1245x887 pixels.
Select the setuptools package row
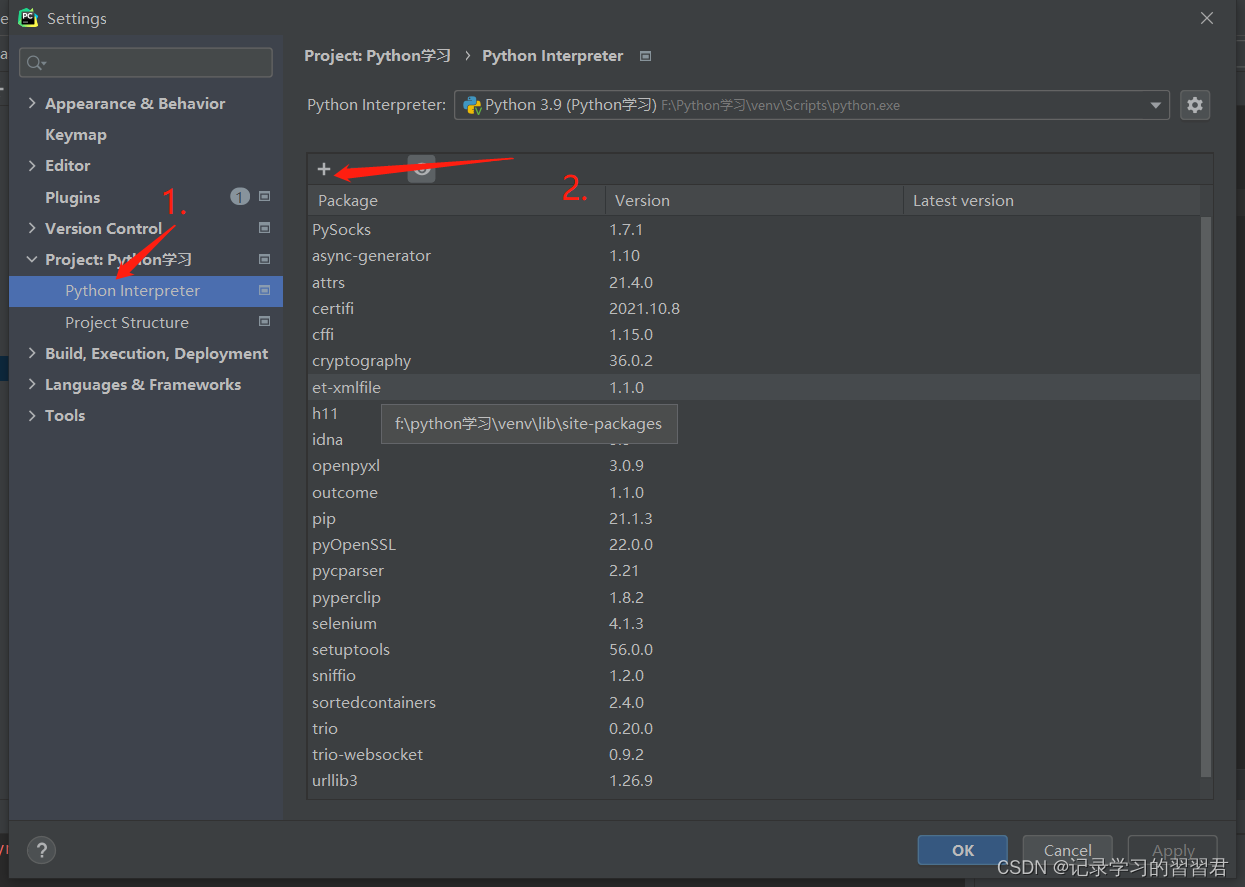click(x=754, y=649)
